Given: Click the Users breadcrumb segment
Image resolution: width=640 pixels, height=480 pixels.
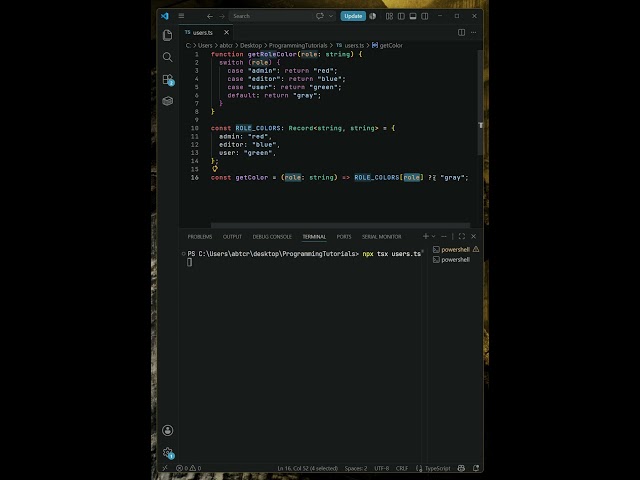Looking at the screenshot, I should tap(205, 45).
